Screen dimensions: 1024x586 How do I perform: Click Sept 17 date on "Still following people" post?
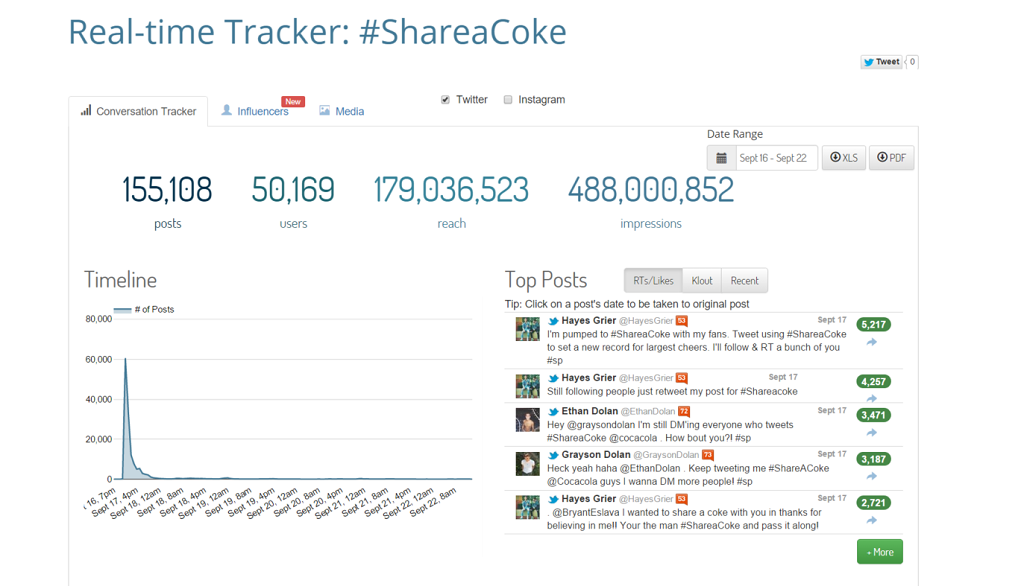coord(783,377)
